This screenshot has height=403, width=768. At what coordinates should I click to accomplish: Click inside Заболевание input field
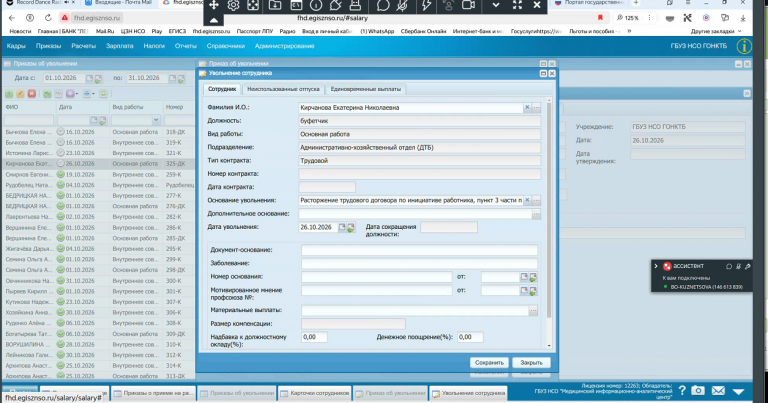(x=419, y=263)
